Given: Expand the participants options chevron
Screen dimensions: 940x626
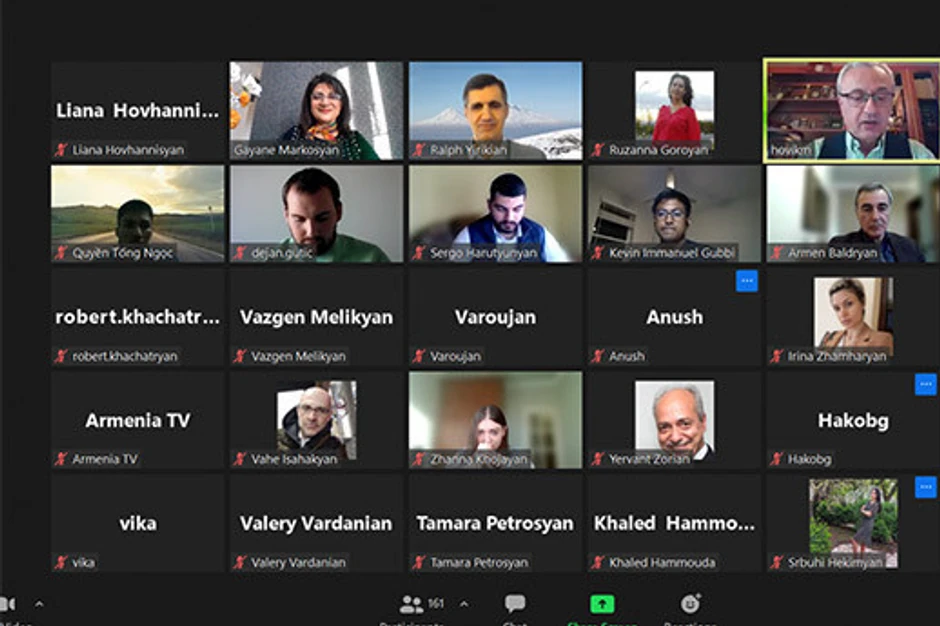Looking at the screenshot, I should 464,604.
